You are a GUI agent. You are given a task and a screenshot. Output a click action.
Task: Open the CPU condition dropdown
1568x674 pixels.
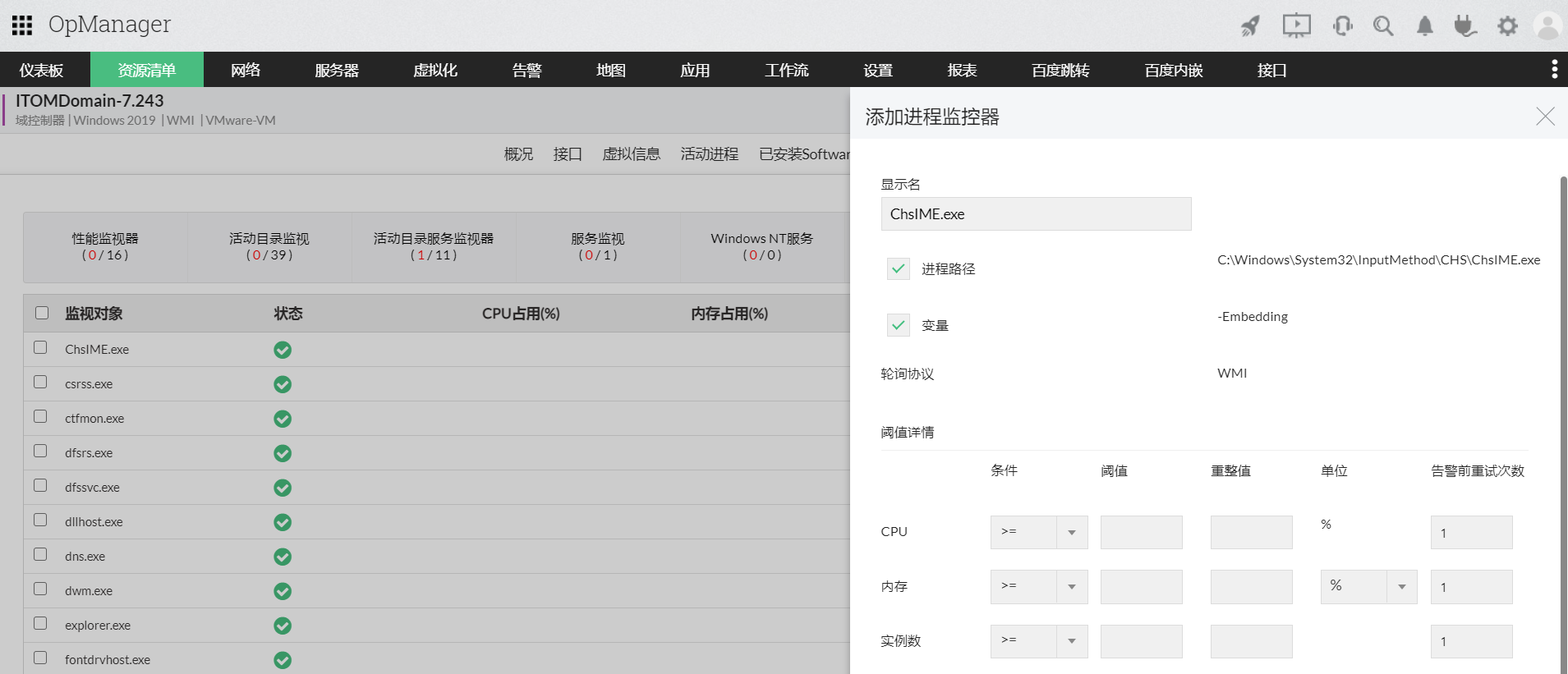[1038, 532]
